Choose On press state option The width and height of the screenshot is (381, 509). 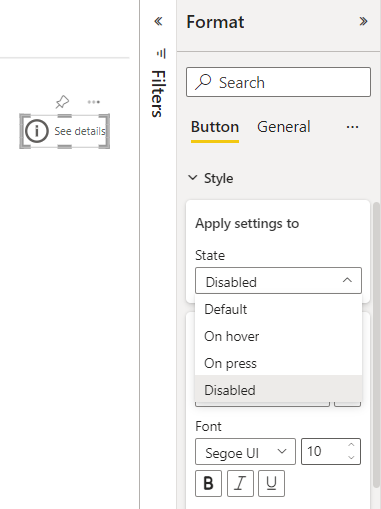(278, 363)
